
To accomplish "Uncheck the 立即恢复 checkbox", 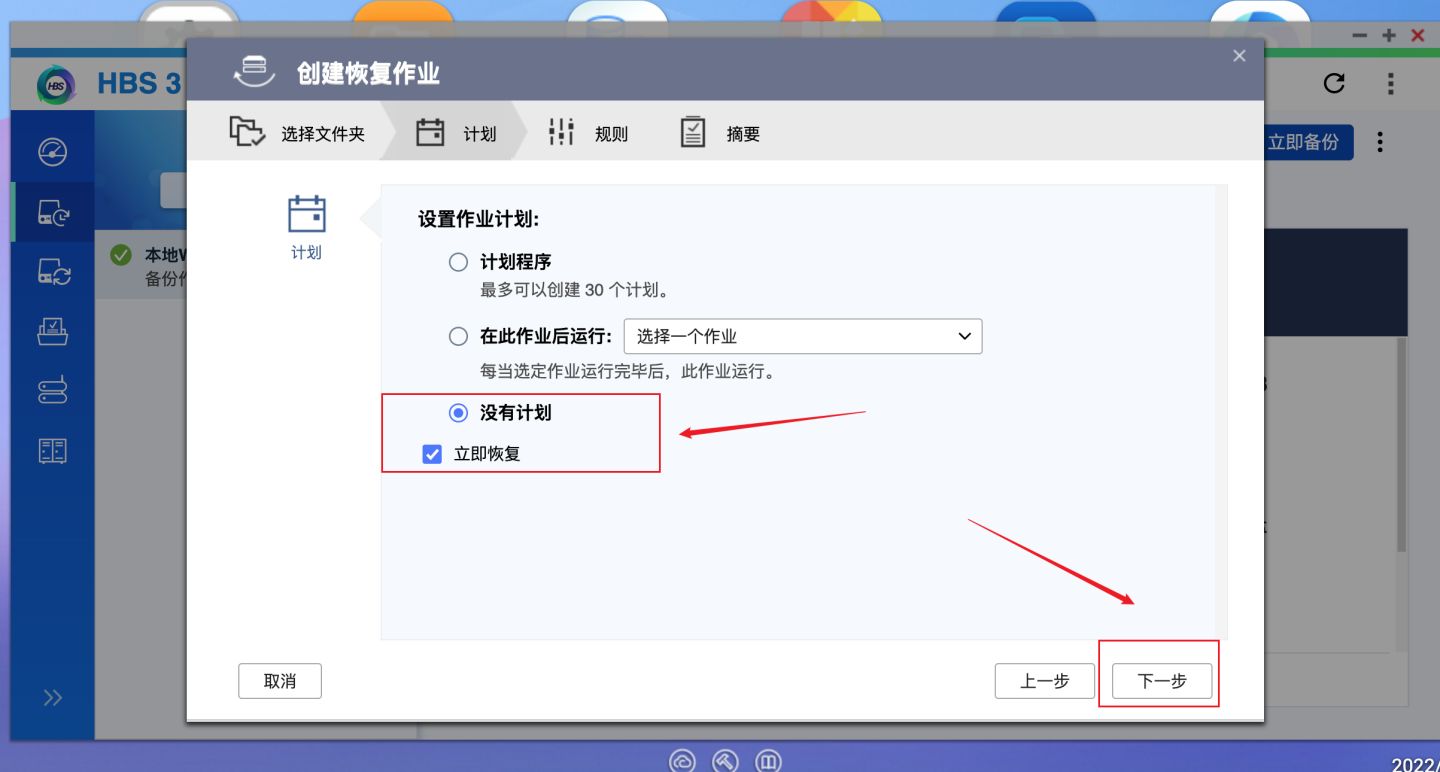I will [x=431, y=453].
